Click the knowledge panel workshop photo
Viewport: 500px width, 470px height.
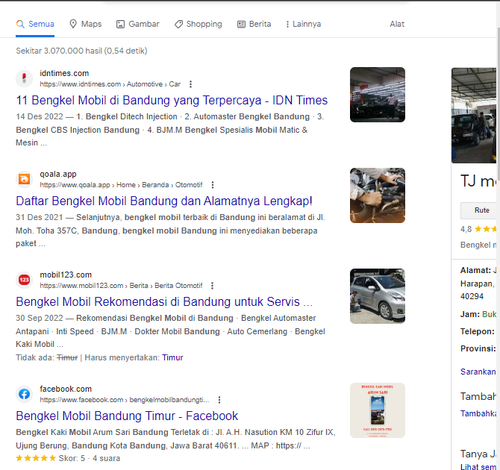pos(474,115)
